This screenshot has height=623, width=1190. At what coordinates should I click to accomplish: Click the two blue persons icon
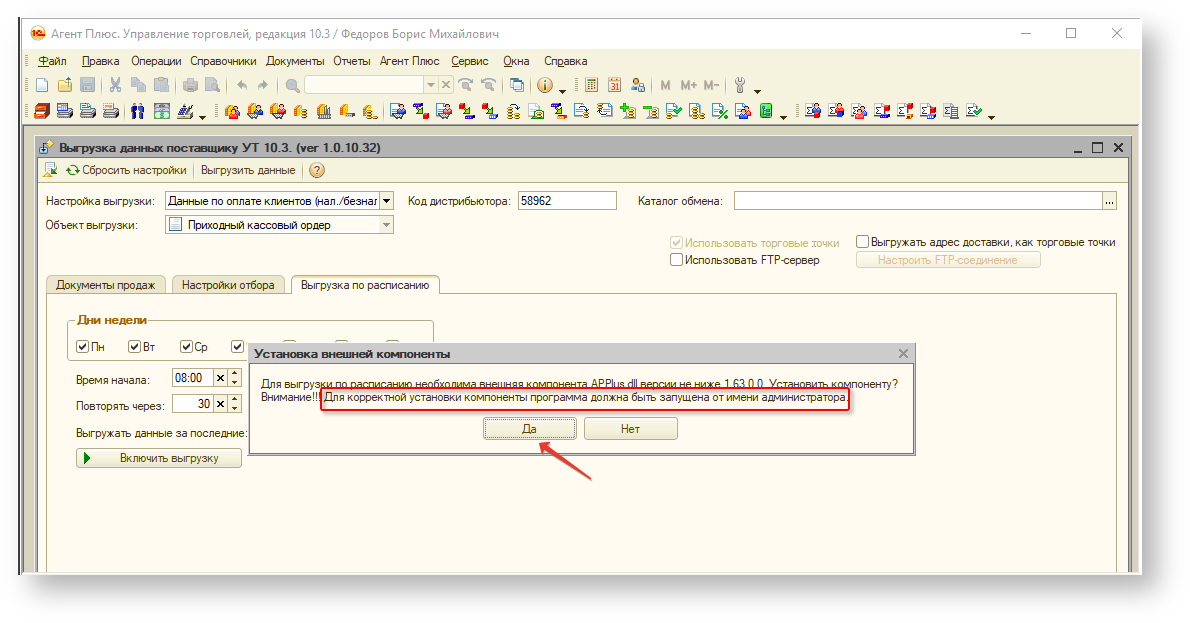(x=137, y=112)
